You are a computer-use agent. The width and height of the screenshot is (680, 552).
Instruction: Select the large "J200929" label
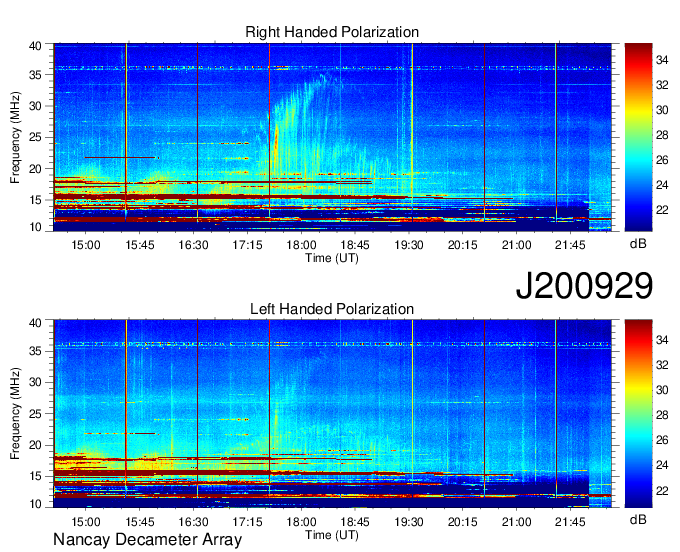tap(584, 286)
